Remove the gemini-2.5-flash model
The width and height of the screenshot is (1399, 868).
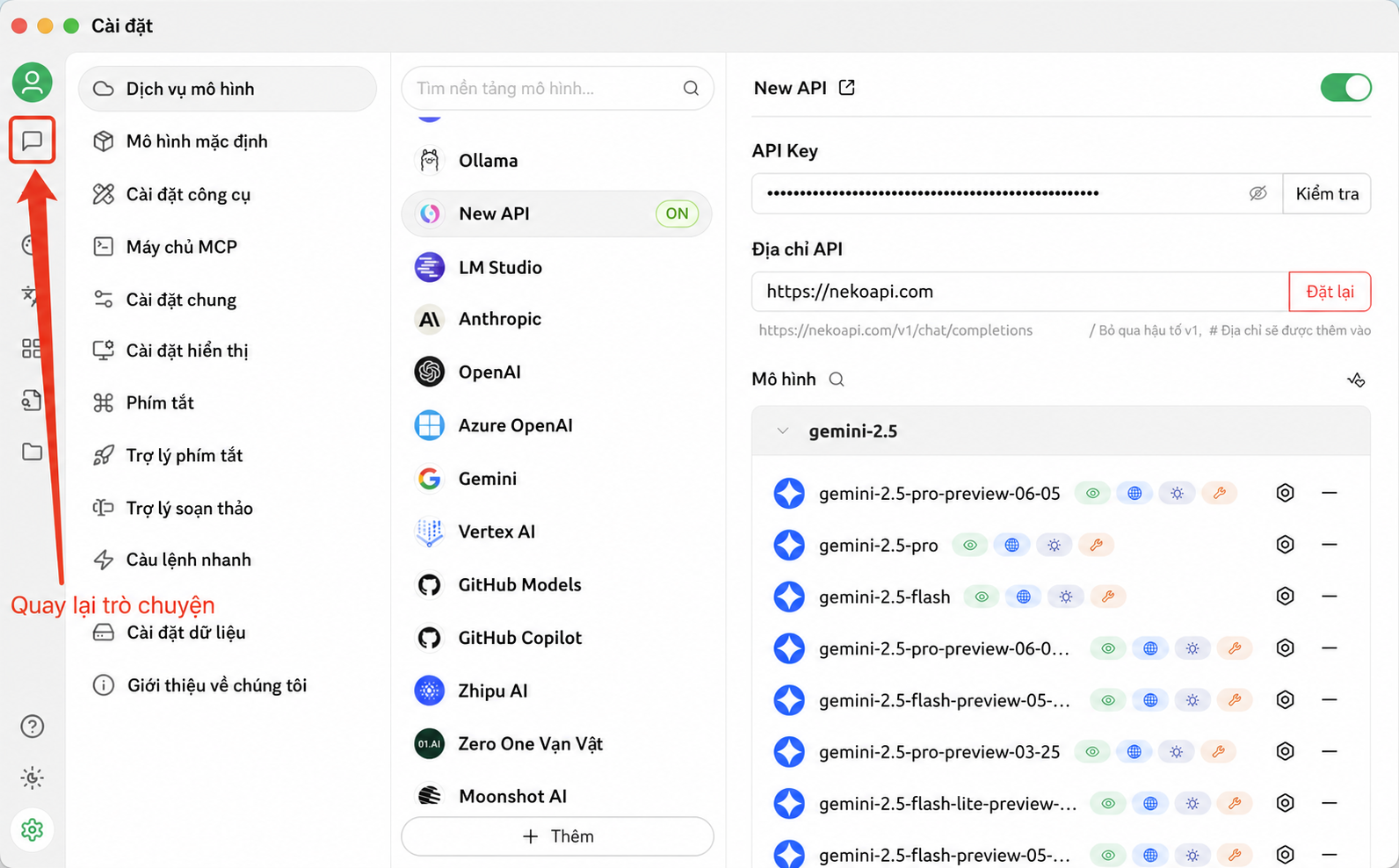point(1330,597)
